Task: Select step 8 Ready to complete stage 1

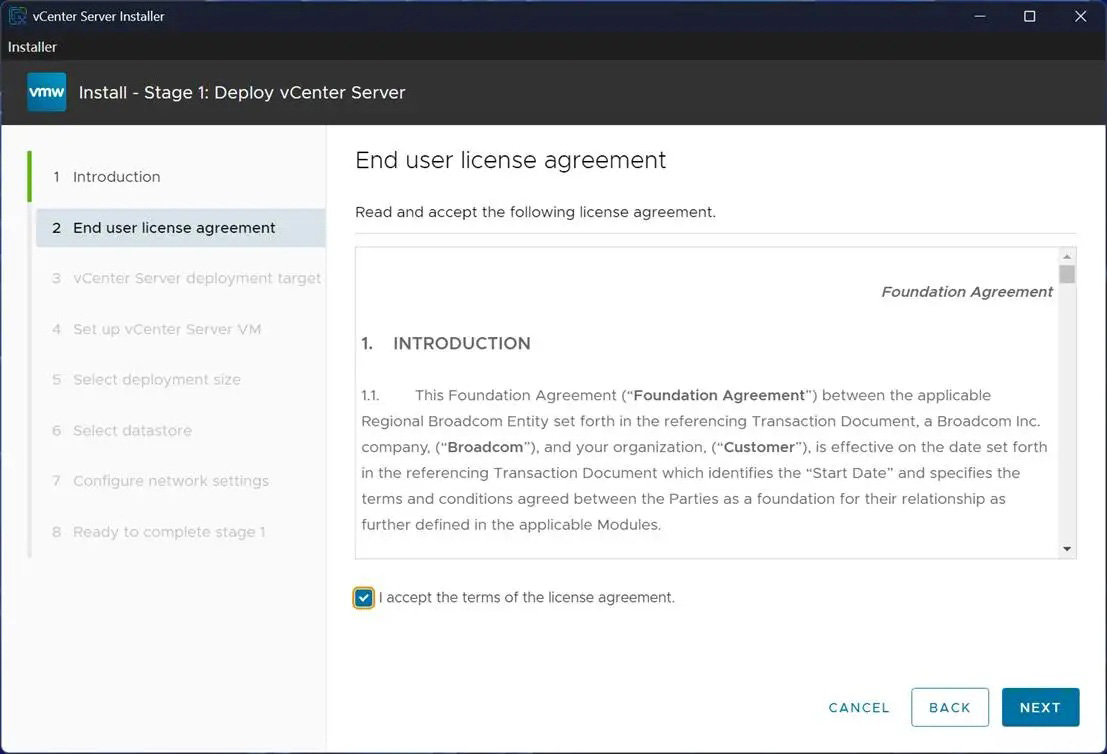Action: 168,531
